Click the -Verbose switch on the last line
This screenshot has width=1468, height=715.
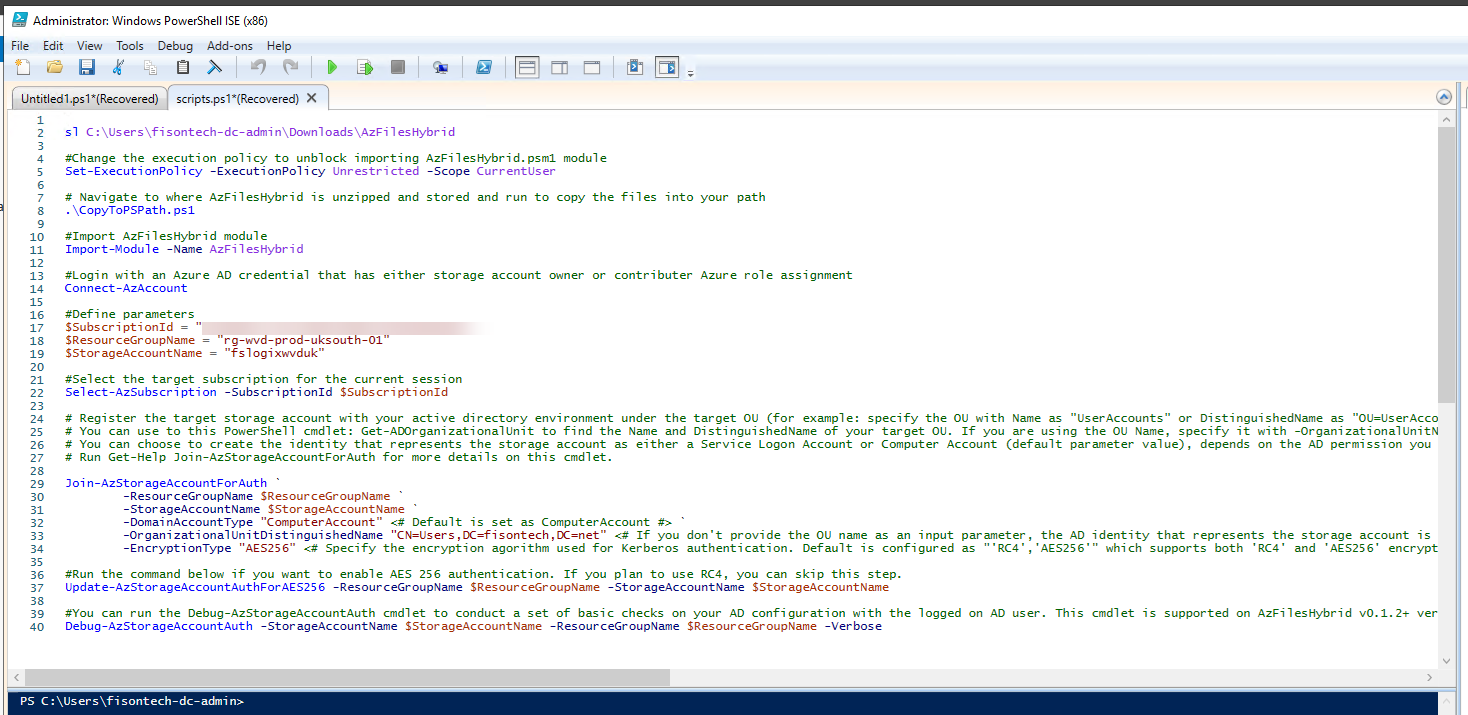coord(853,626)
